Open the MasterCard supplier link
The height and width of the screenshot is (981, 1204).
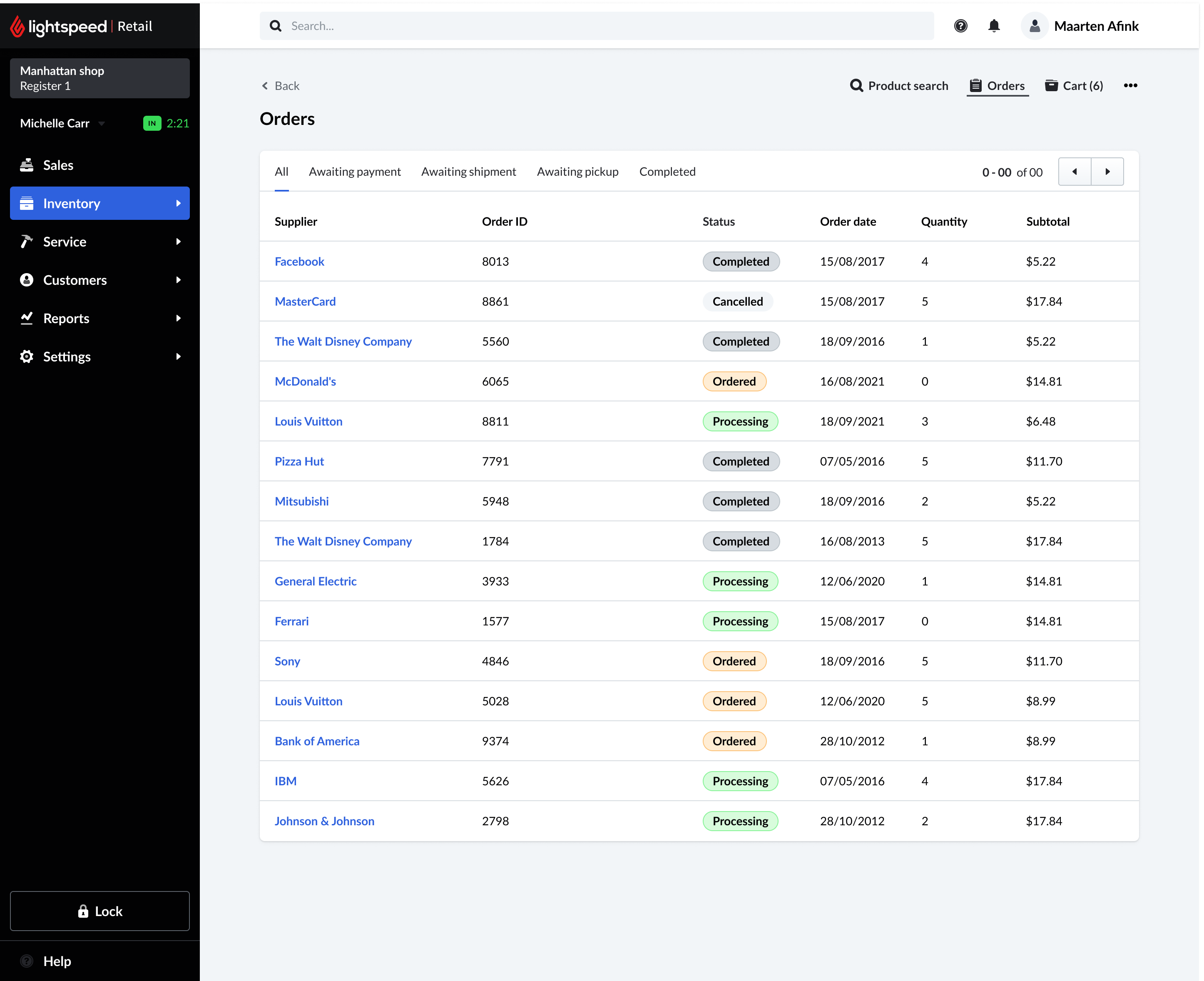point(305,301)
